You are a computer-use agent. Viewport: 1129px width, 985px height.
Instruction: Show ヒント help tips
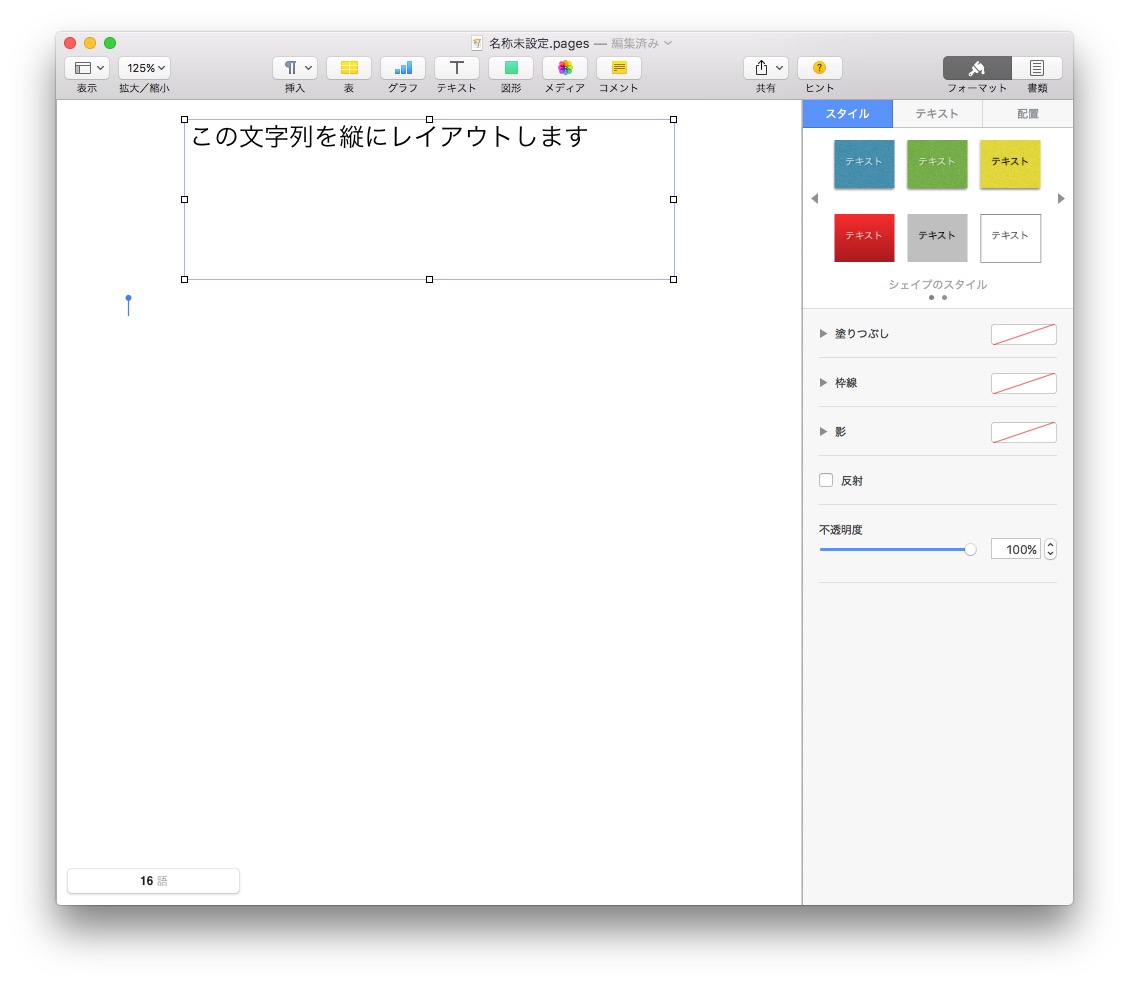[x=819, y=68]
